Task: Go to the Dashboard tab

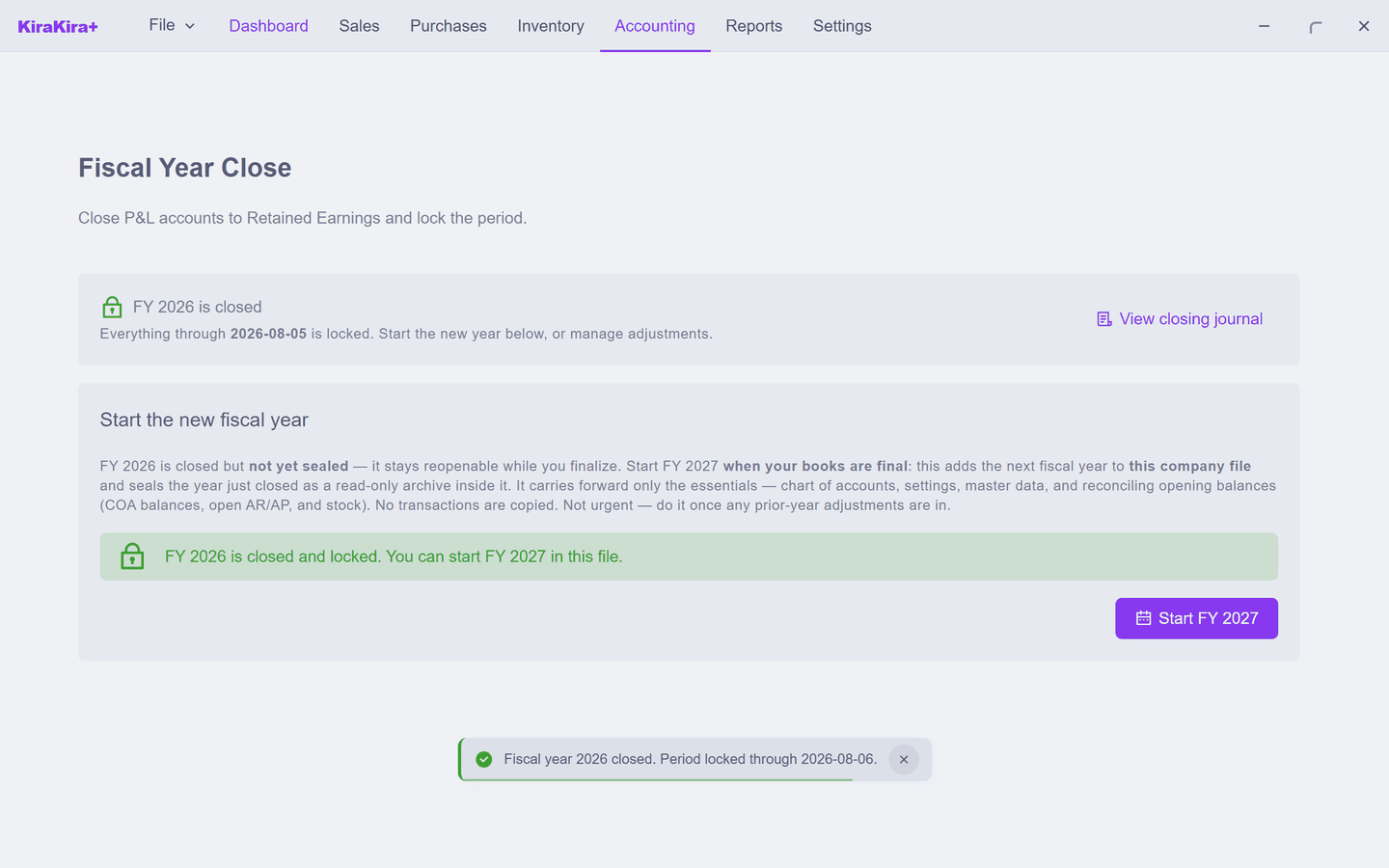Action: (x=269, y=26)
